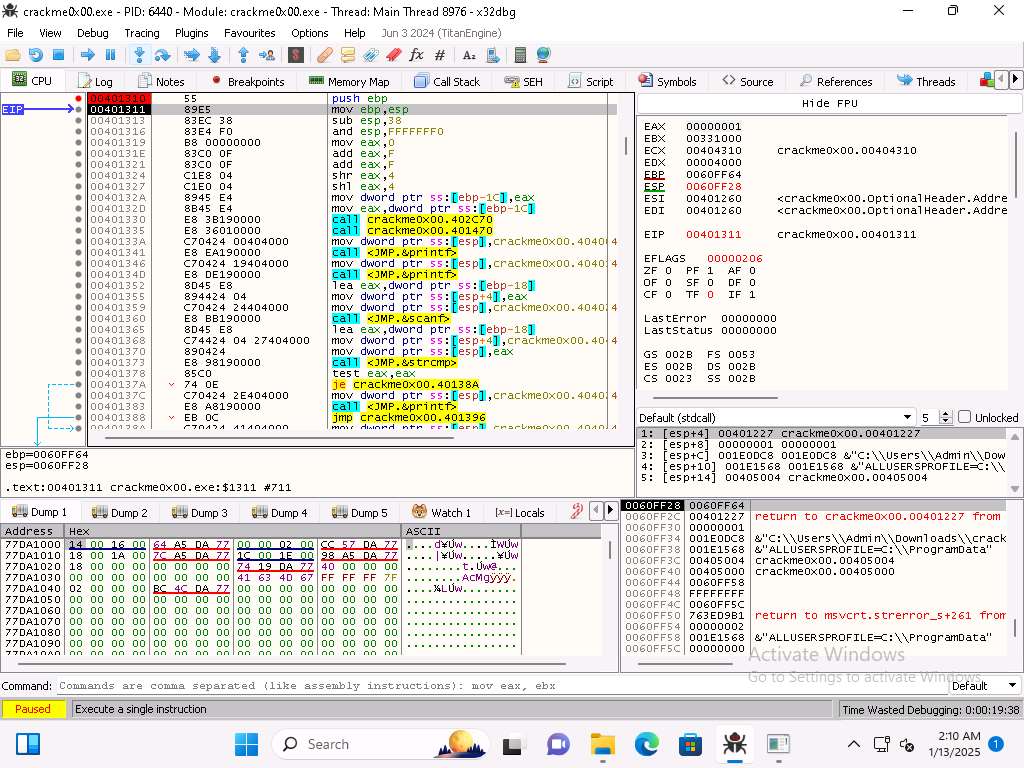Click the Hide FPU button

pos(829,103)
